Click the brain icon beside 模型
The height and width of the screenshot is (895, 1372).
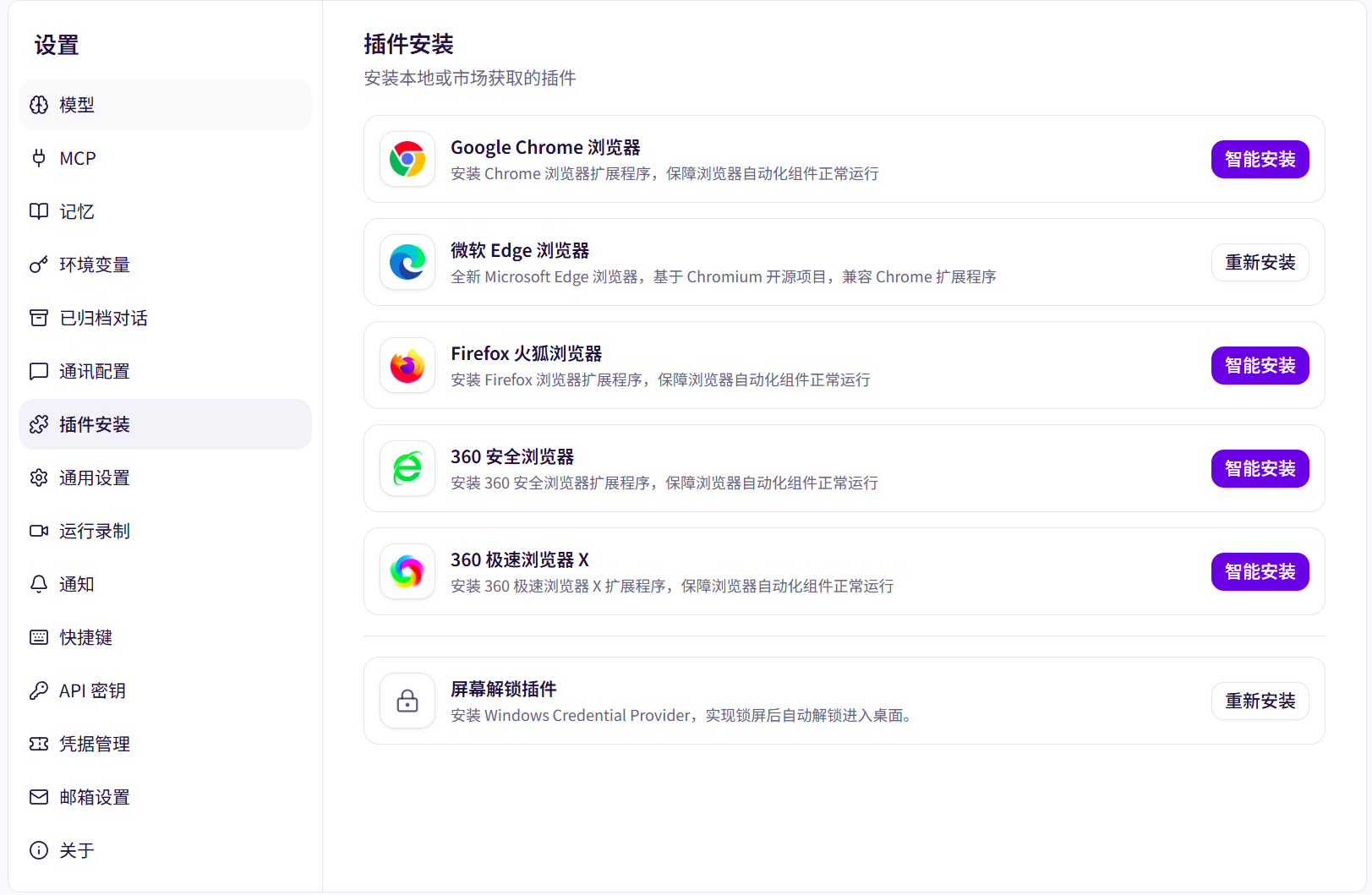39,105
